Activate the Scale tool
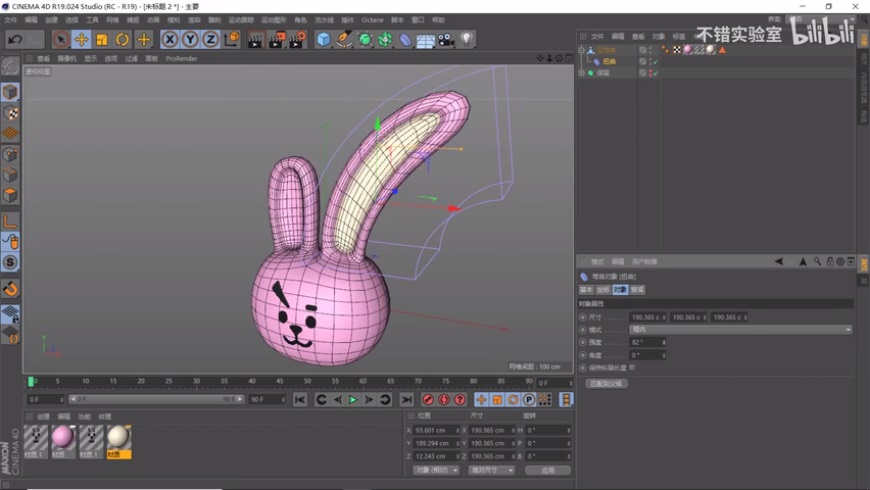The width and height of the screenshot is (870, 490). click(x=102, y=39)
